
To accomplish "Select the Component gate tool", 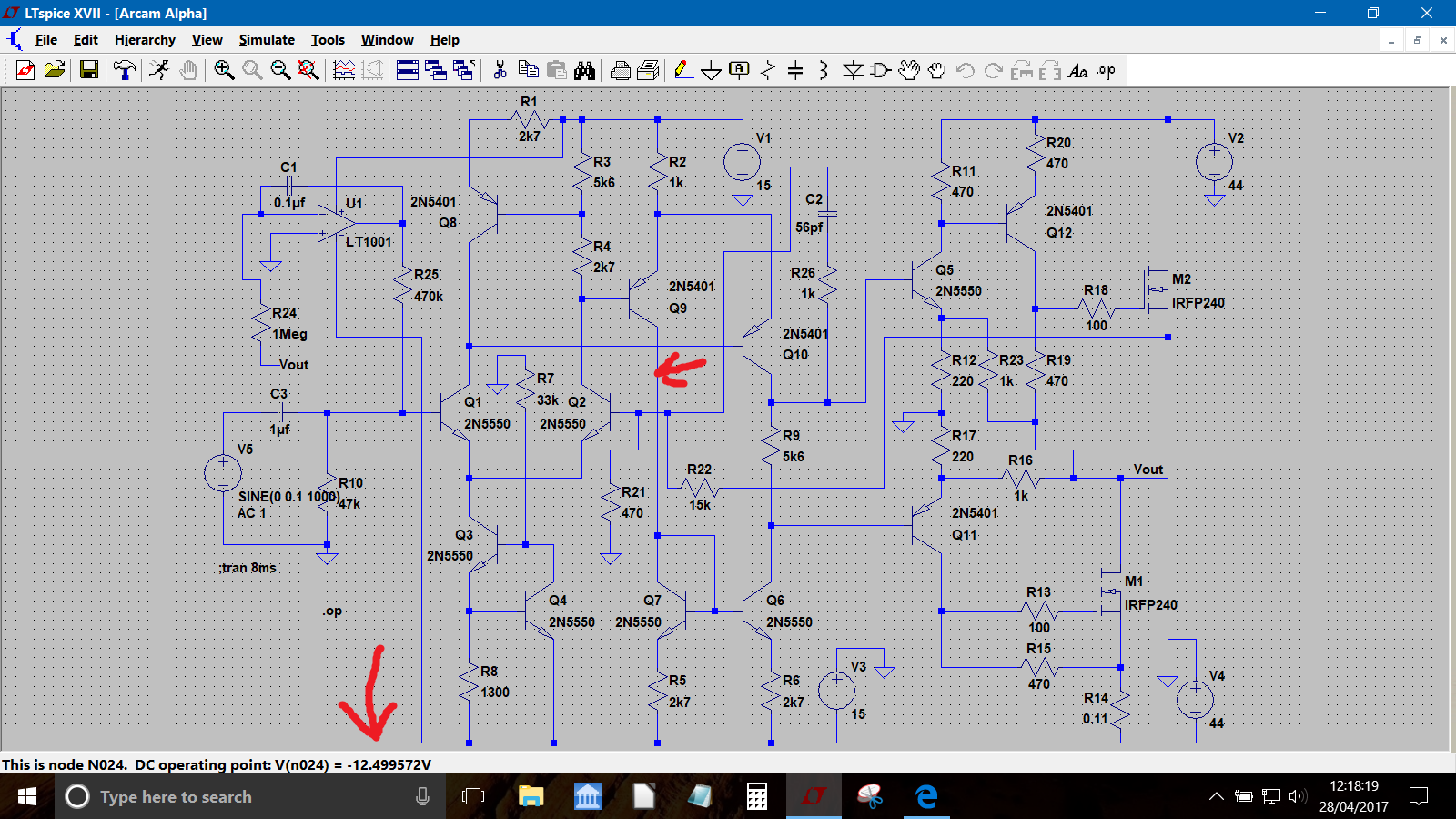I will (881, 70).
